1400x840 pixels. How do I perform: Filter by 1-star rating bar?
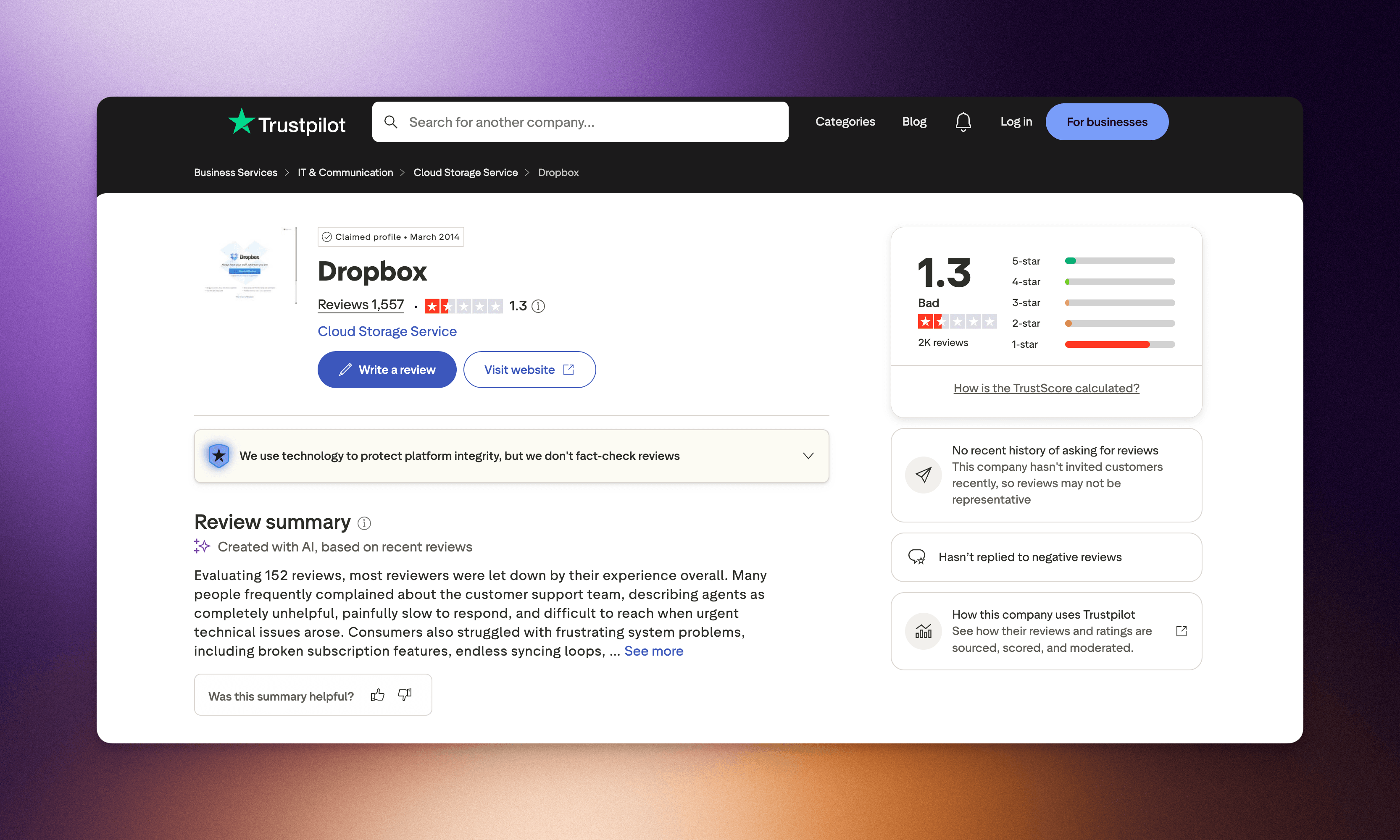[x=1092, y=344]
